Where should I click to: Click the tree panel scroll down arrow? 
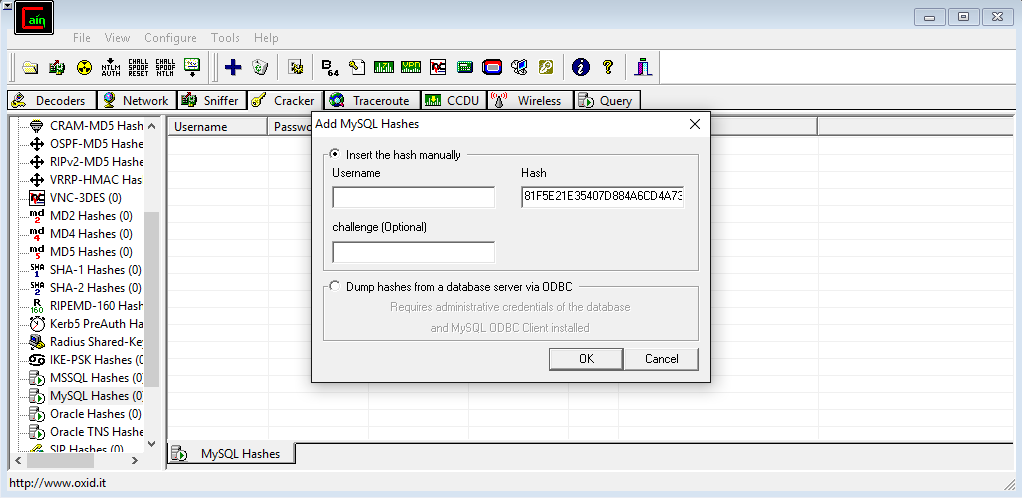point(152,445)
